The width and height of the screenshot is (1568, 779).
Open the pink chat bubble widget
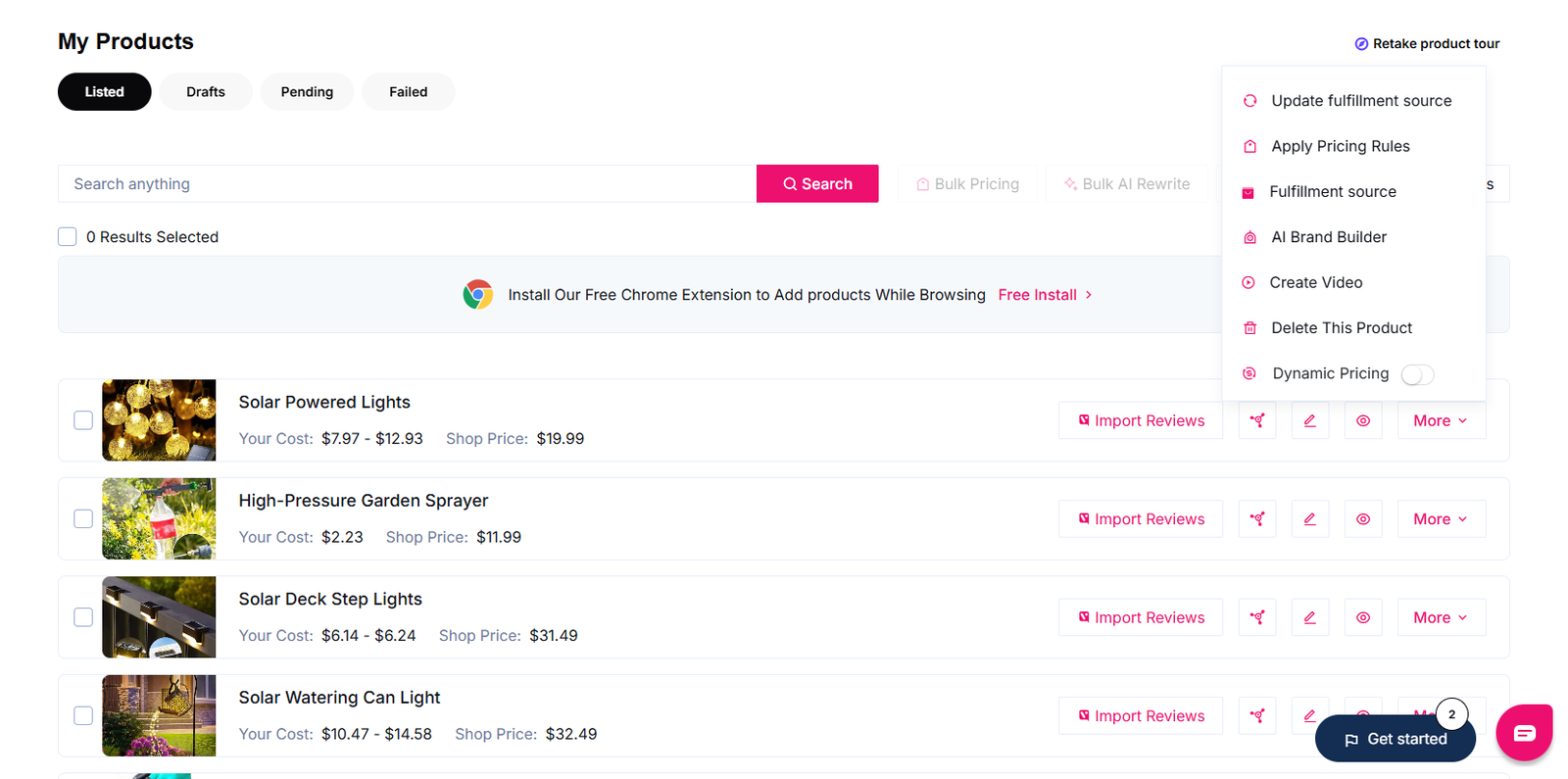[x=1524, y=733]
